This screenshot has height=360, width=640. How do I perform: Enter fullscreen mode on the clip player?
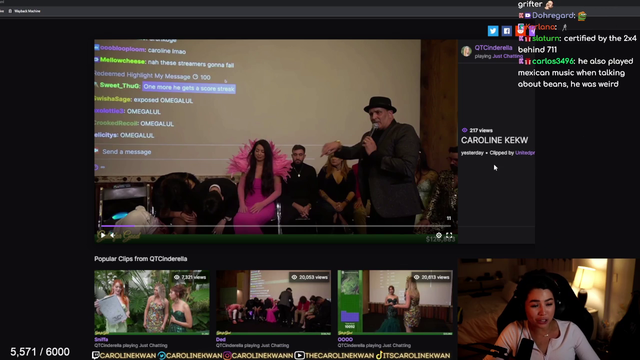(449, 236)
